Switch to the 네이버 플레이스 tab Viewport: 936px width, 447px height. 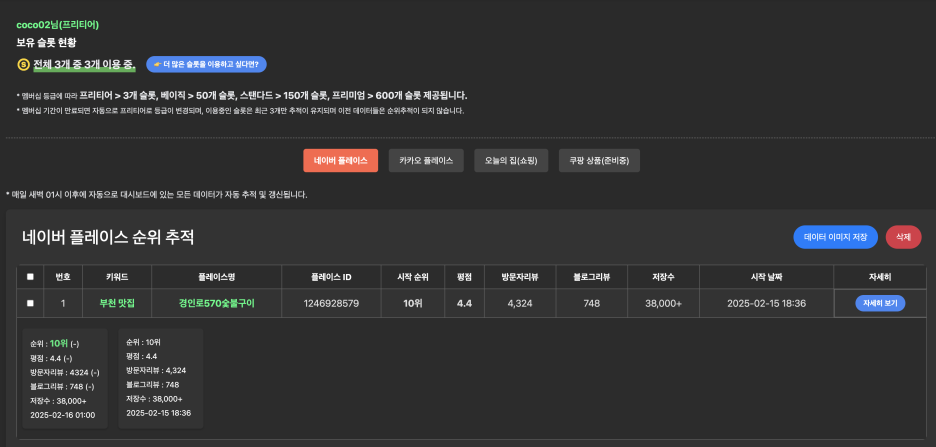pos(340,161)
